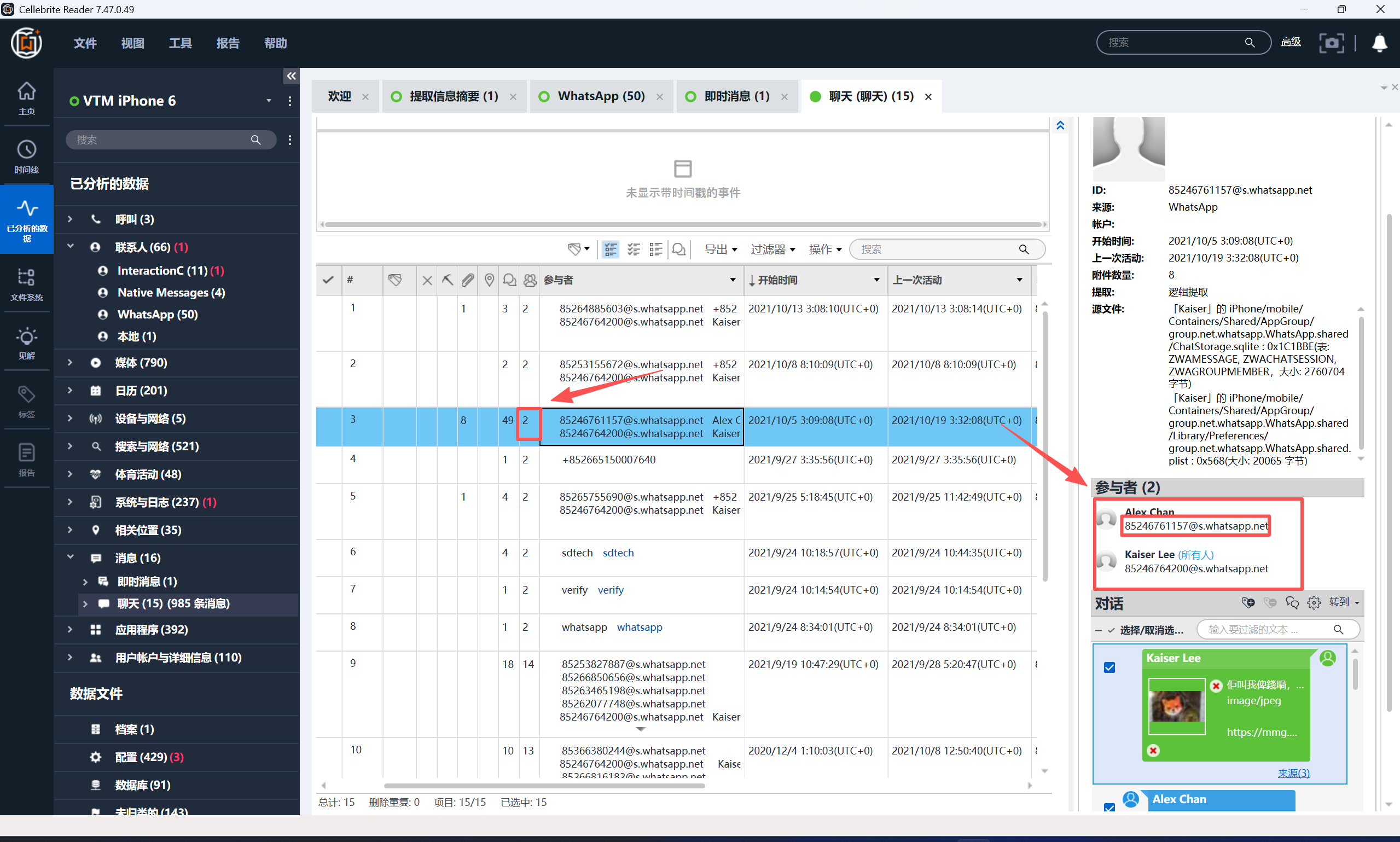Switch to the WhatsApp (50) tab

(x=601, y=96)
